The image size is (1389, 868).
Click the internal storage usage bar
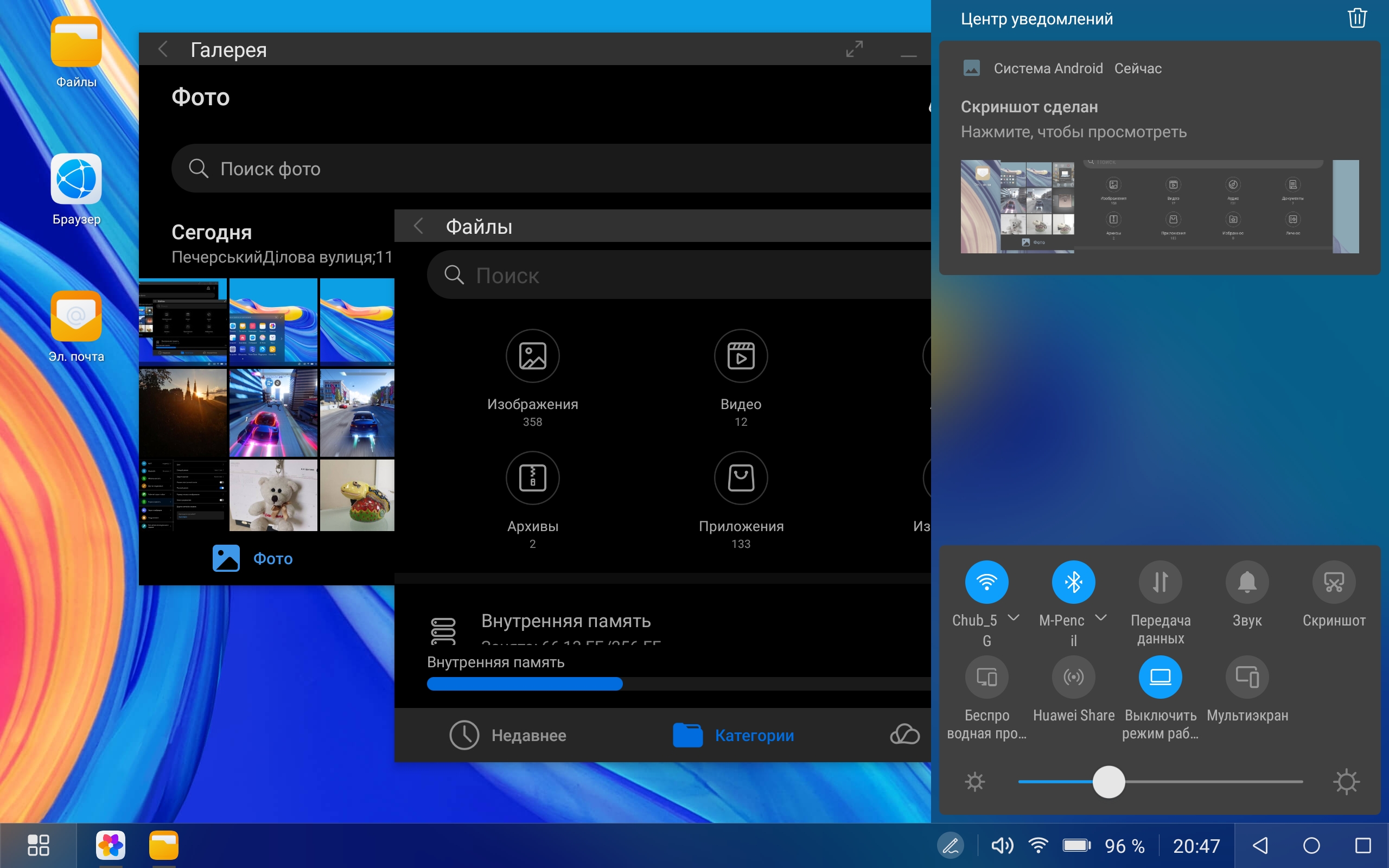679,683
